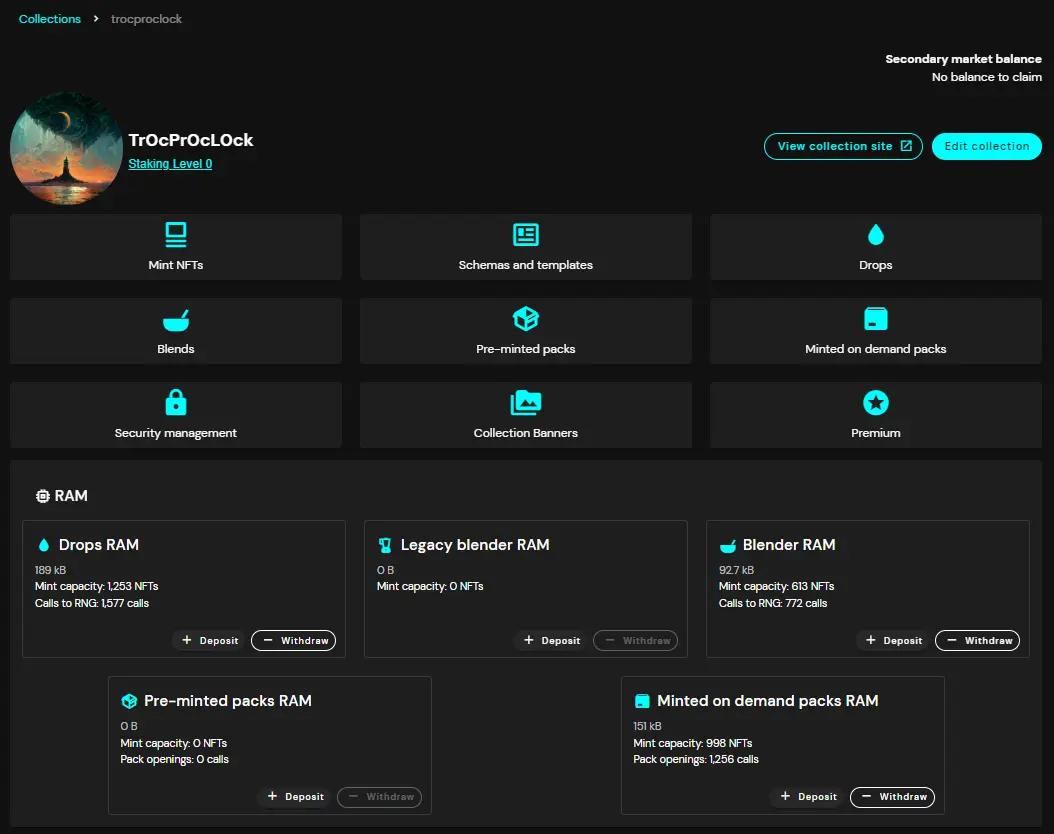Click the TrOcPrOcLOck collection avatar image
The height and width of the screenshot is (834, 1054).
coord(67,149)
